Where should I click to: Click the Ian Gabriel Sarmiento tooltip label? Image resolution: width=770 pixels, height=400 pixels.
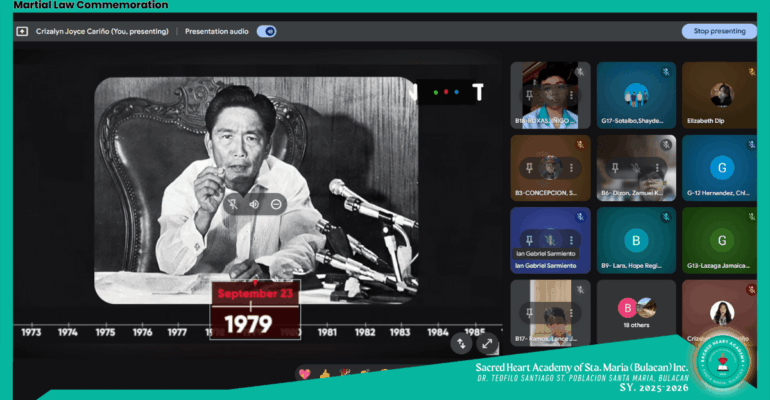[x=546, y=253]
